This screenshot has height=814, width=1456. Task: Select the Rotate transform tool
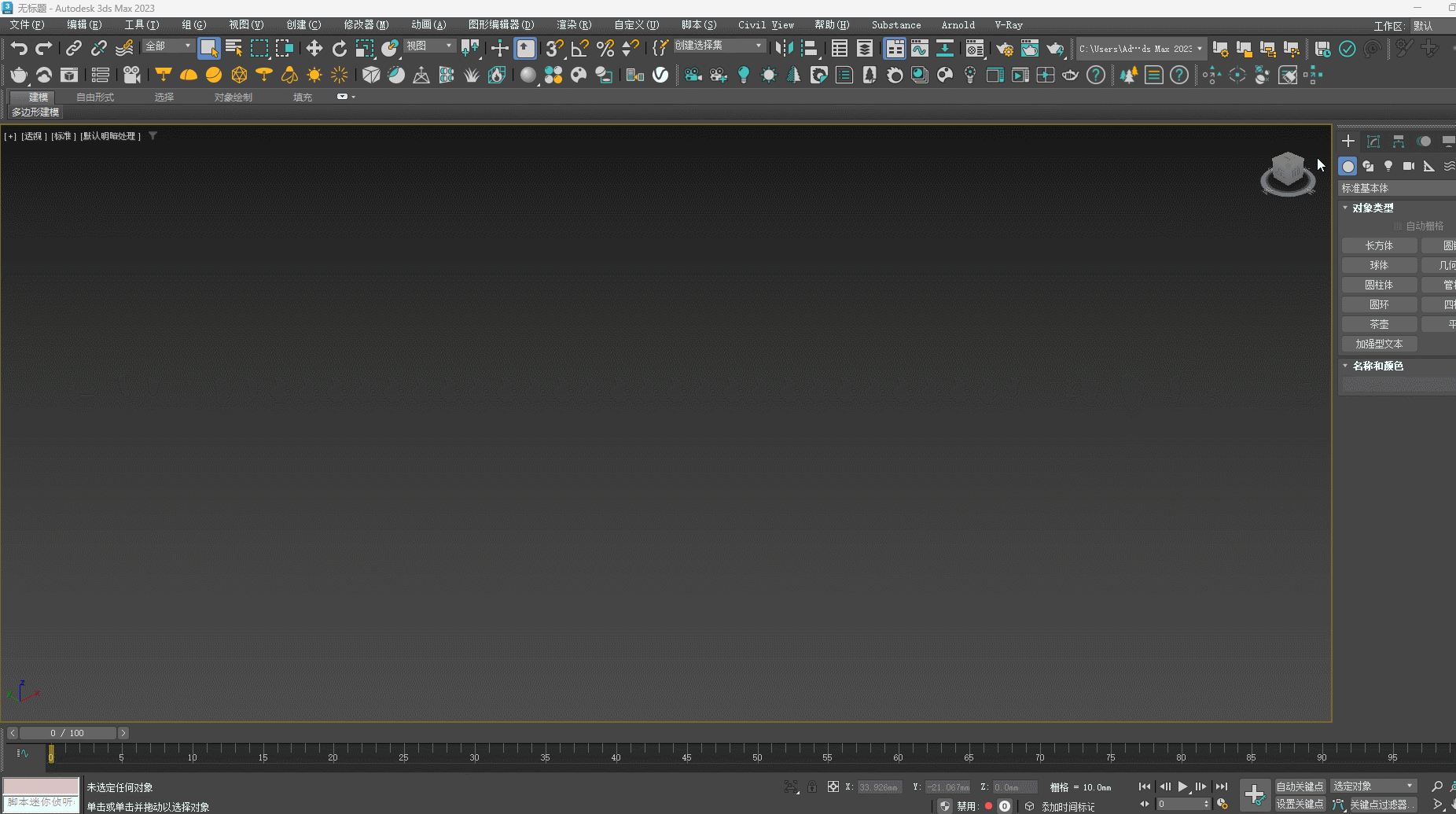tap(339, 49)
